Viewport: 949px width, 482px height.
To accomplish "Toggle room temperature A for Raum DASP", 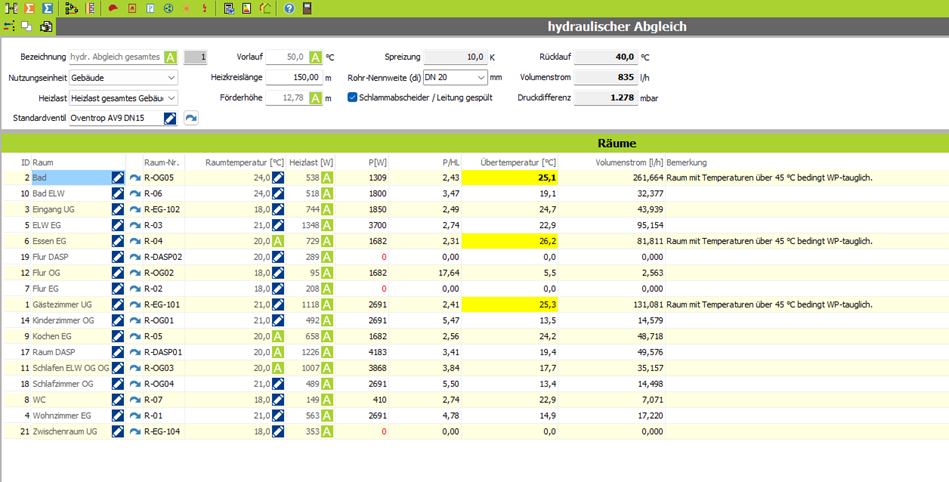I will [x=278, y=352].
